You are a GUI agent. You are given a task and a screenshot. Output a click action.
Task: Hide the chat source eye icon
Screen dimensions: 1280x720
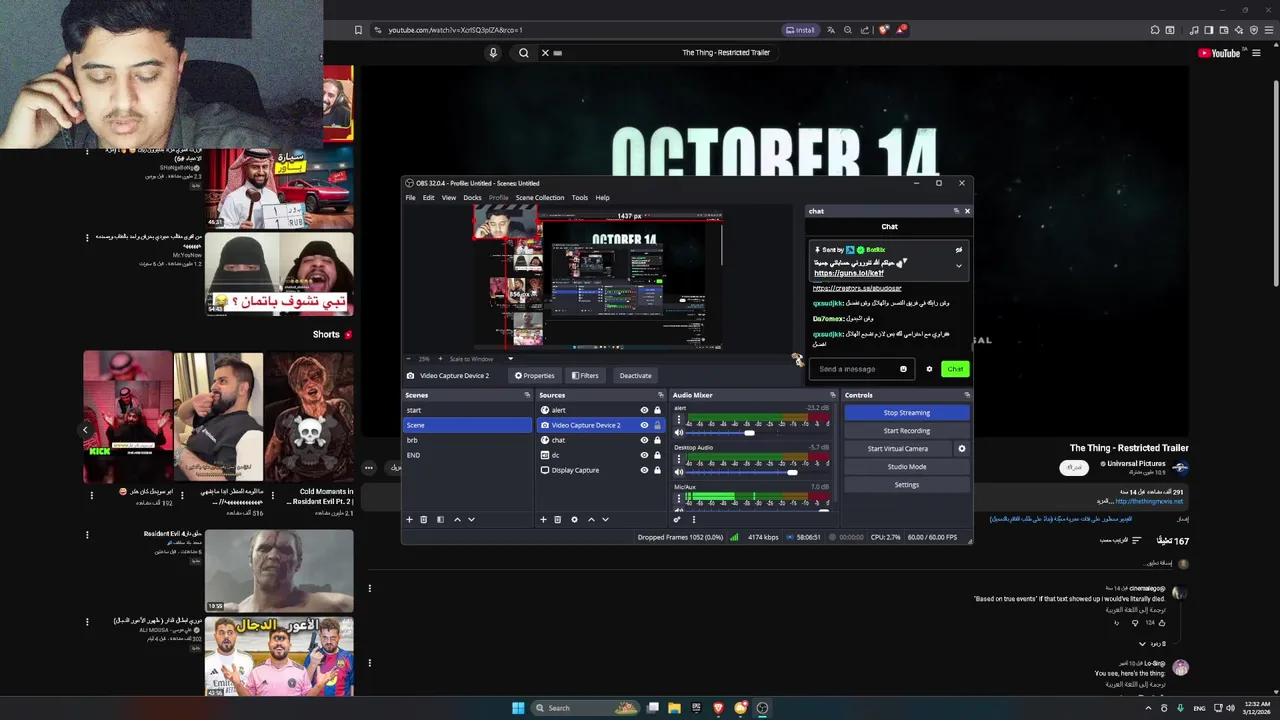(644, 440)
